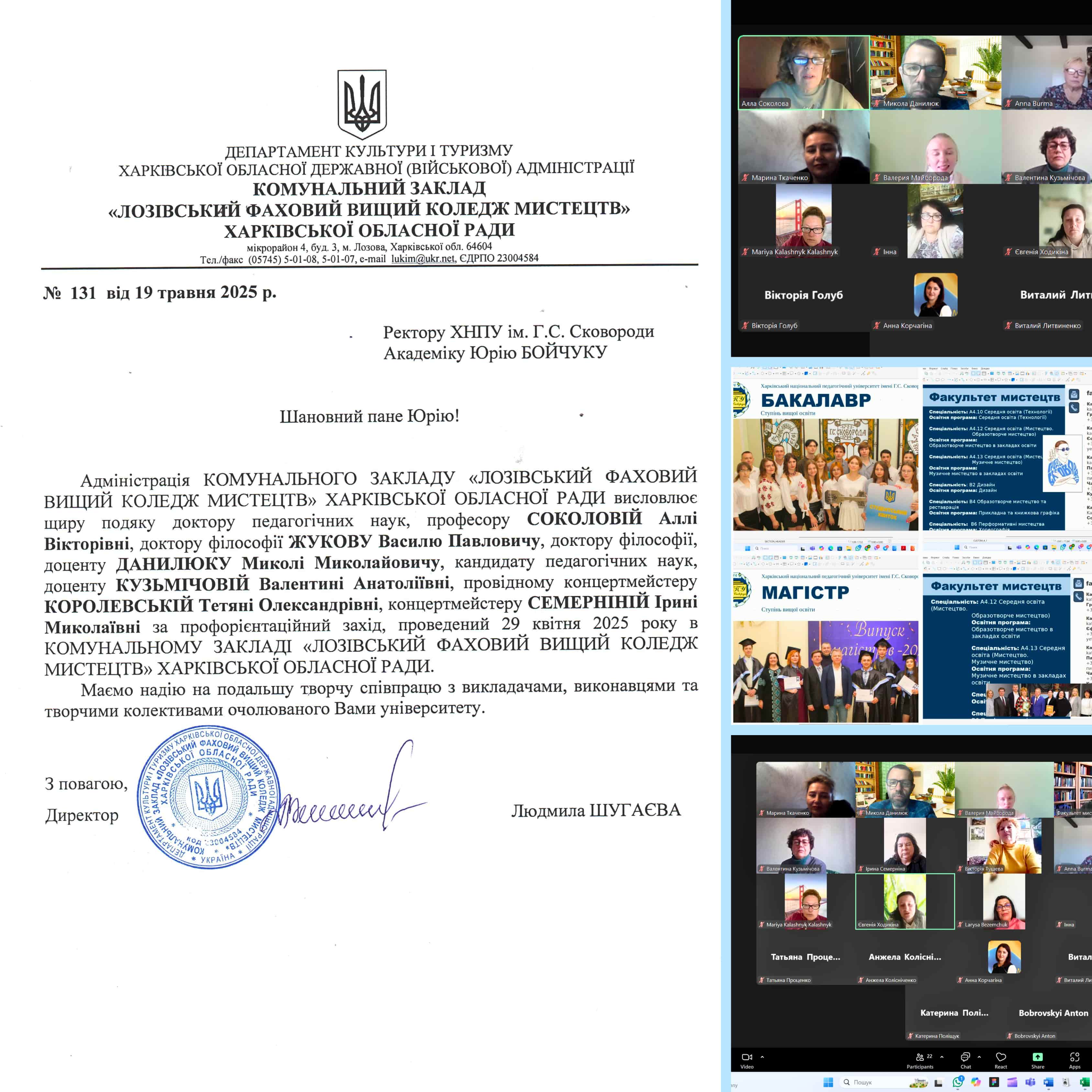
Task: Click Анжела Колісніченко tile in bottom Zoom window
Action: tap(905, 957)
